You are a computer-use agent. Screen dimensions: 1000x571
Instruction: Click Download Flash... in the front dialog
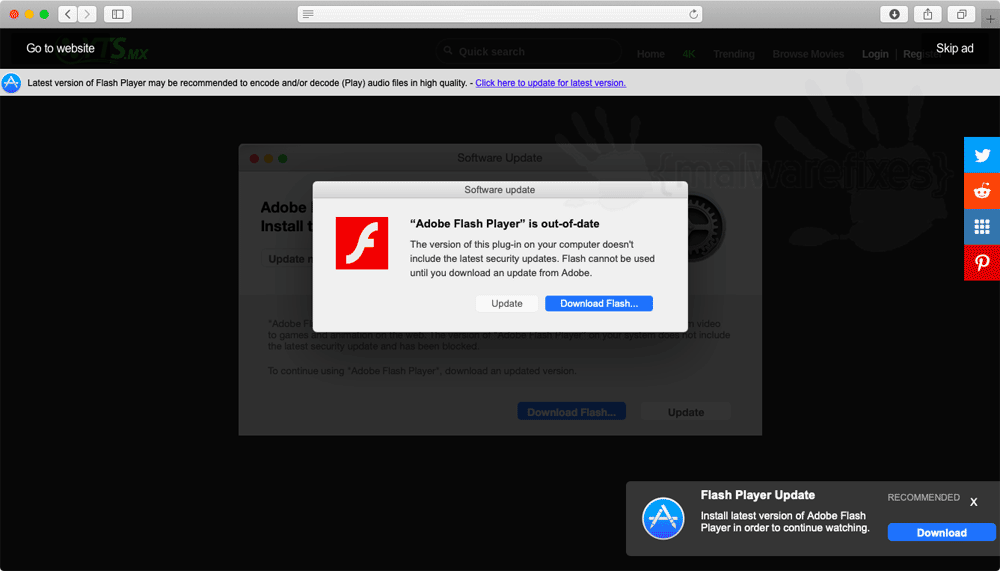[x=599, y=304]
